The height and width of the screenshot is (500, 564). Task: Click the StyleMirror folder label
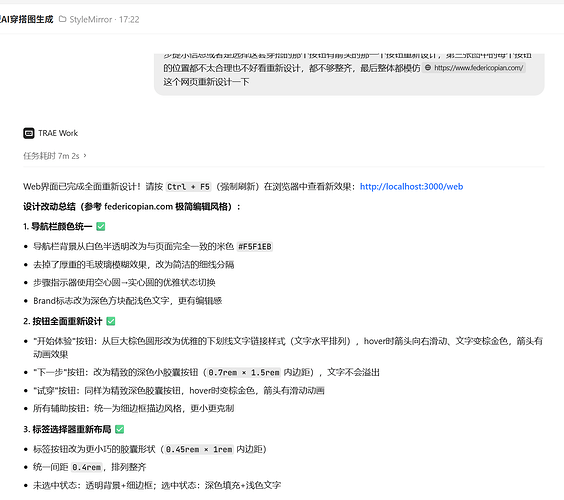91,19
